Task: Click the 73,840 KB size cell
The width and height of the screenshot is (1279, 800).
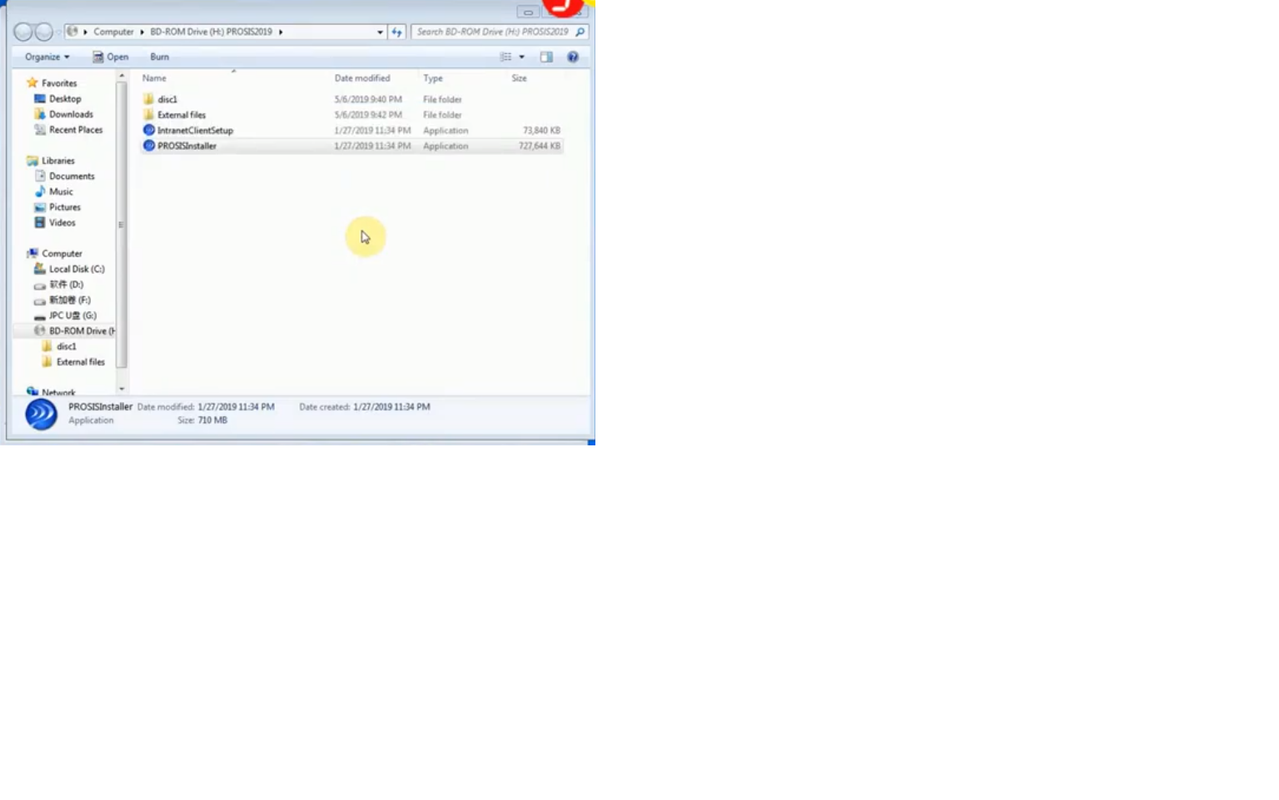Action: tap(541, 130)
